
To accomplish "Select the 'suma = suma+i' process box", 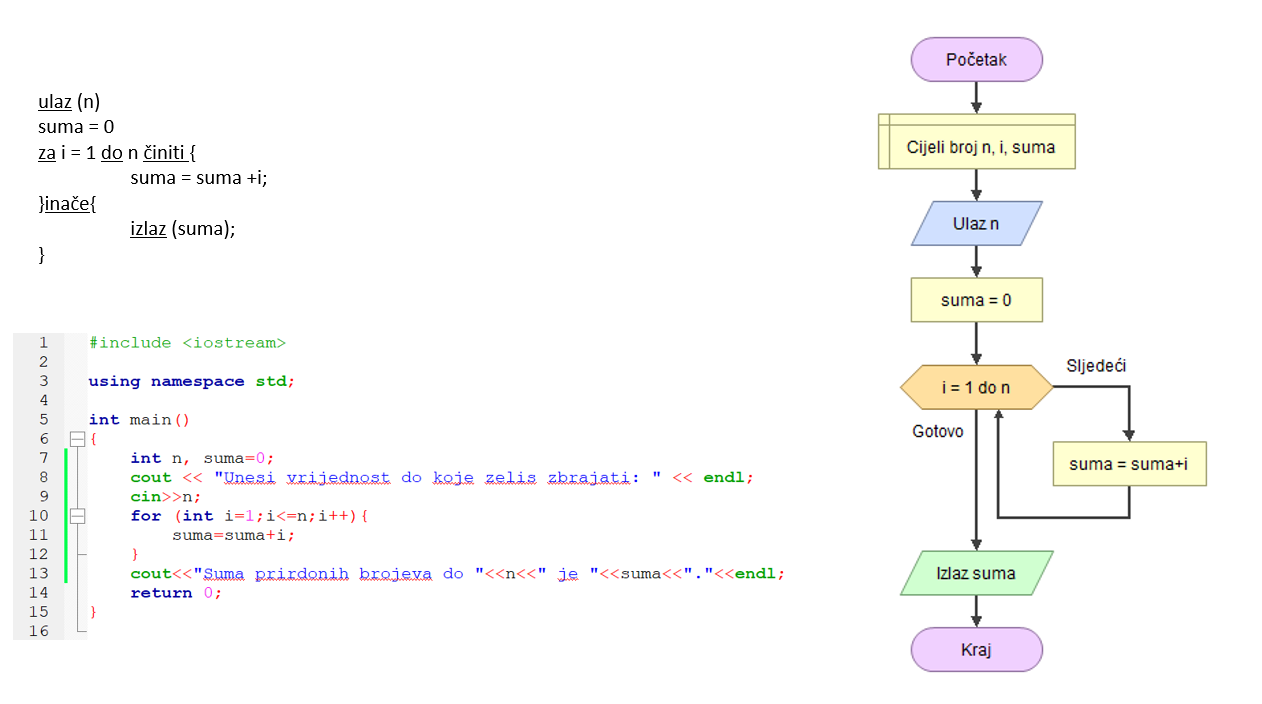I will pos(1129,464).
